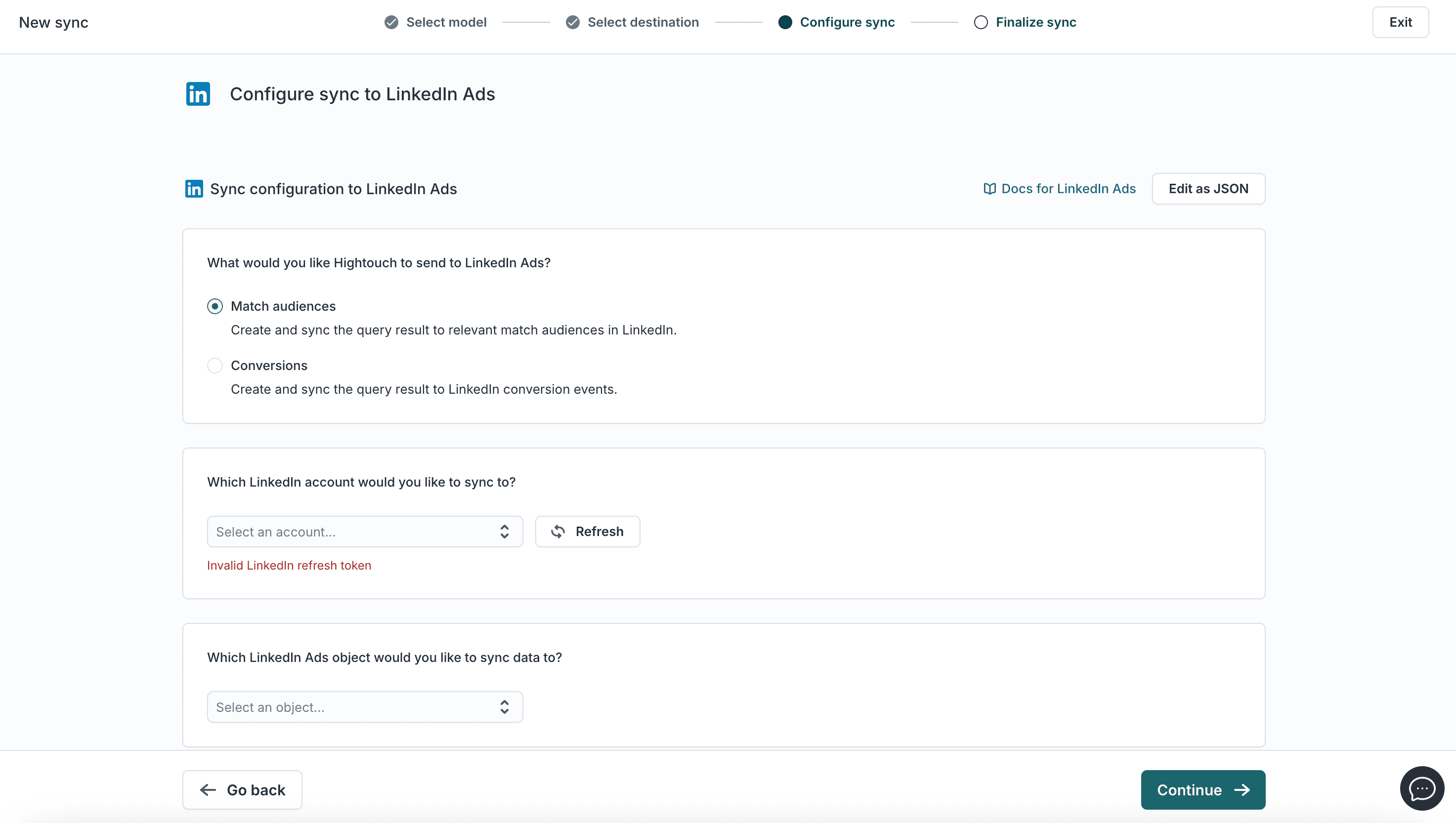Click the book icon next to Docs for LinkedIn Ads
The image size is (1456, 823).
pyautogui.click(x=989, y=189)
